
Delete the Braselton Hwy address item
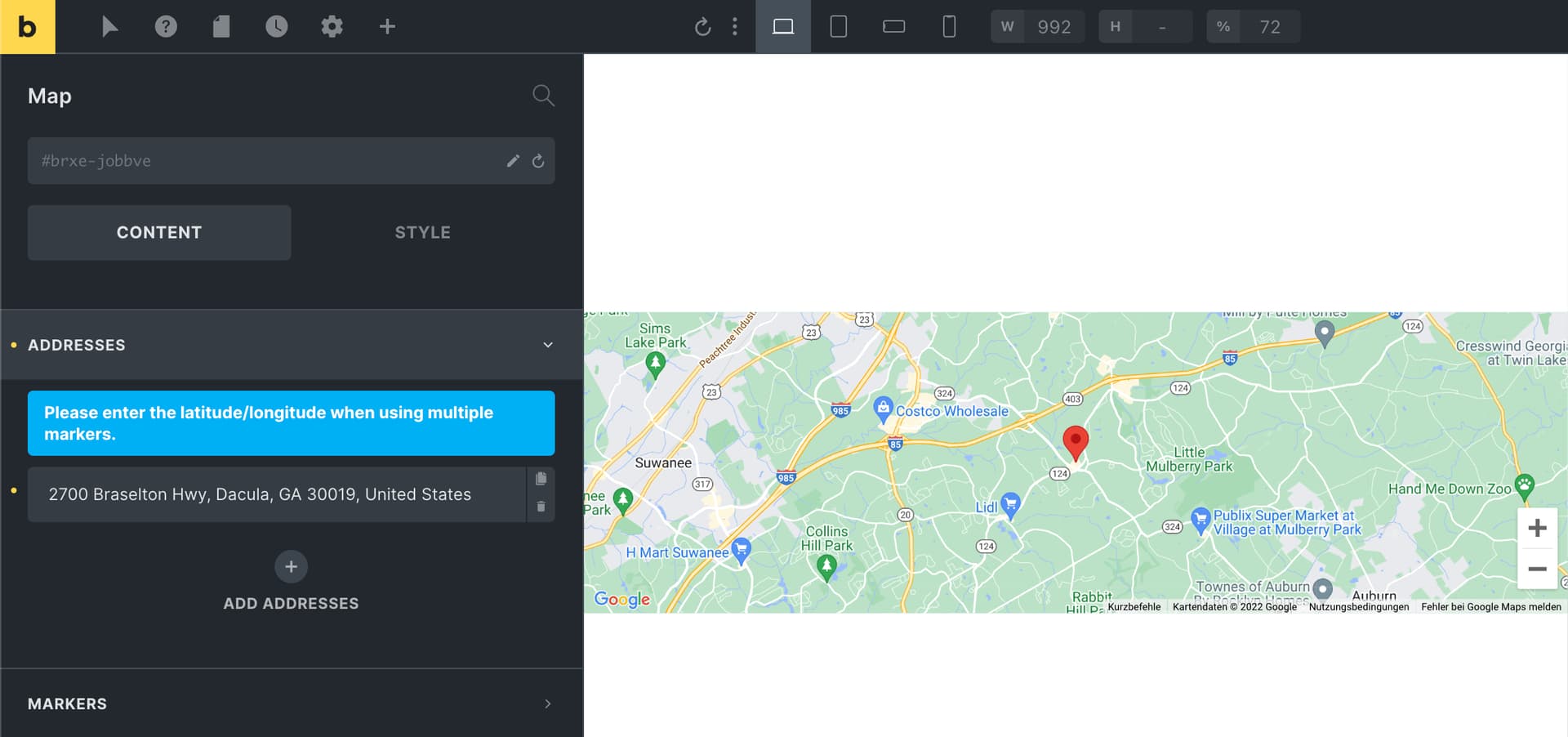click(x=541, y=507)
